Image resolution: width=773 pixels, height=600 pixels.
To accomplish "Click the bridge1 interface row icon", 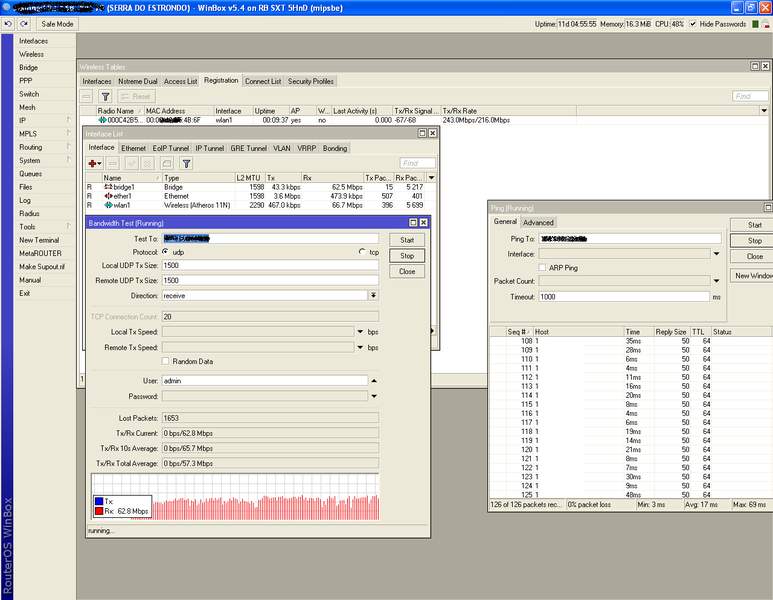I will pyautogui.click(x=108, y=187).
